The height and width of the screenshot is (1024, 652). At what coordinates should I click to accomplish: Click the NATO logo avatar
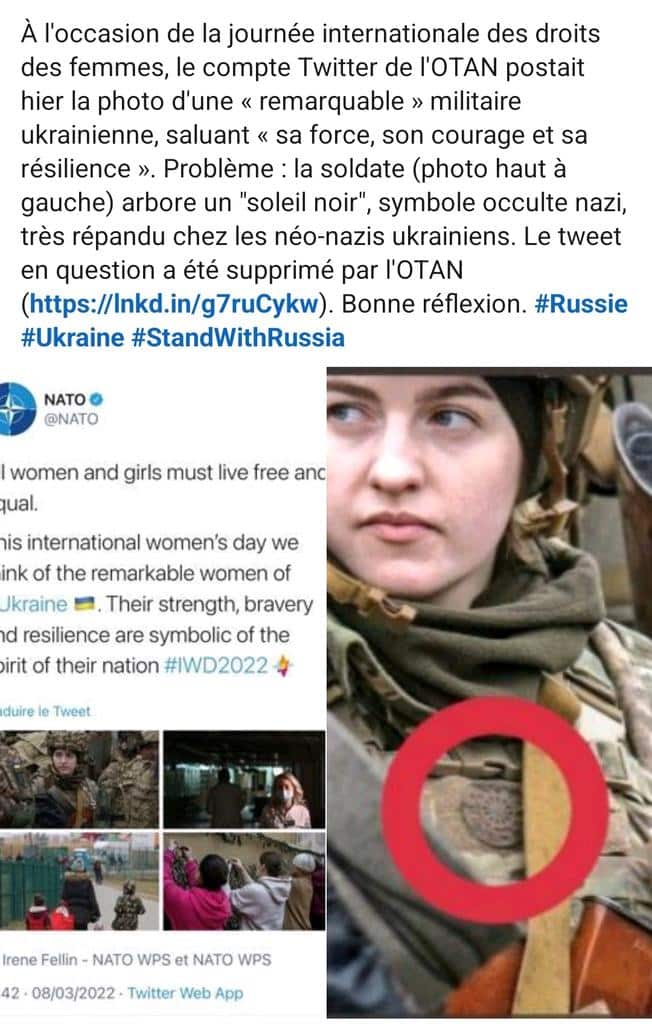(17, 409)
